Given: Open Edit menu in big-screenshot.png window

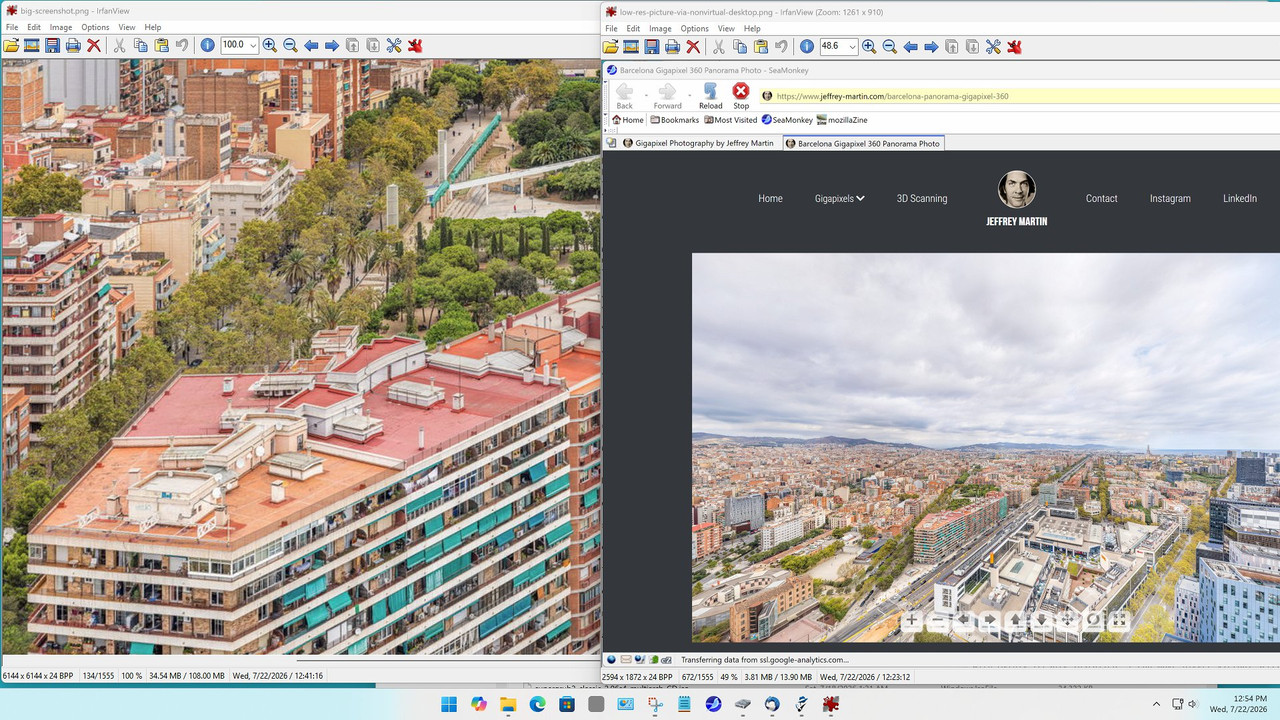Looking at the screenshot, I should tap(34, 27).
